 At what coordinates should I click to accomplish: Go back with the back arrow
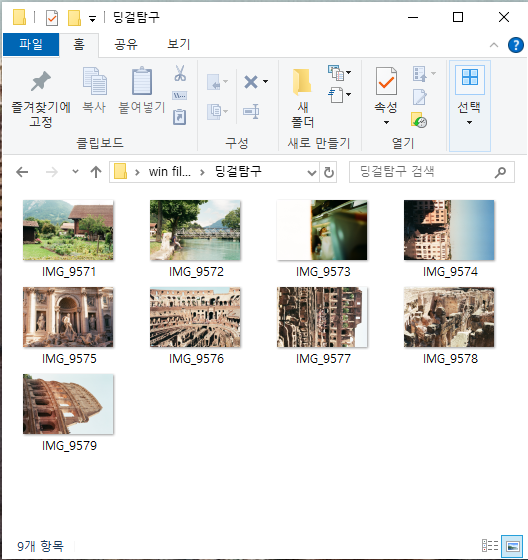click(x=22, y=172)
